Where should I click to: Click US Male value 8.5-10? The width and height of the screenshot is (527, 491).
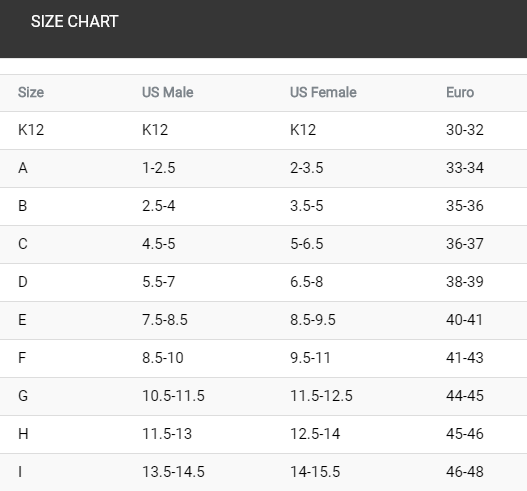click(x=163, y=358)
